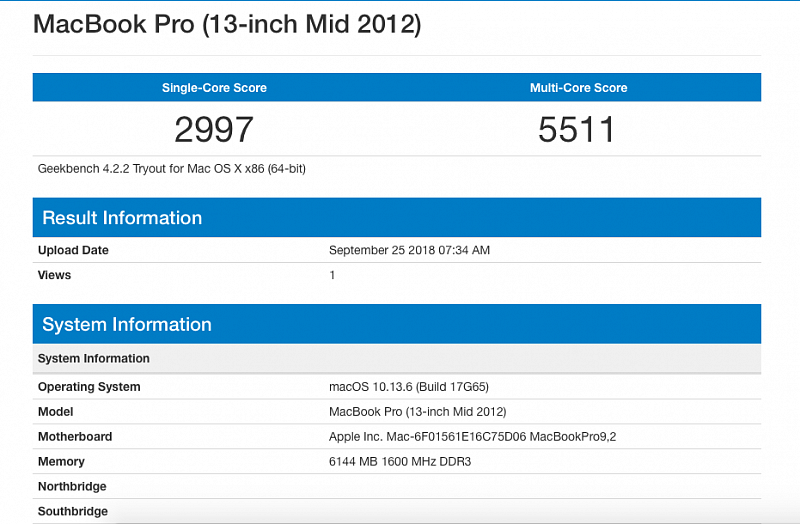The height and width of the screenshot is (524, 800).
Task: Select the Model row label
Action: pos(55,412)
